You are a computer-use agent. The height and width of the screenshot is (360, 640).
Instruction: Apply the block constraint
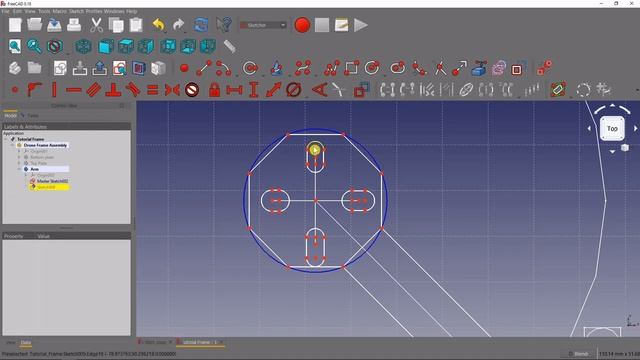point(192,89)
